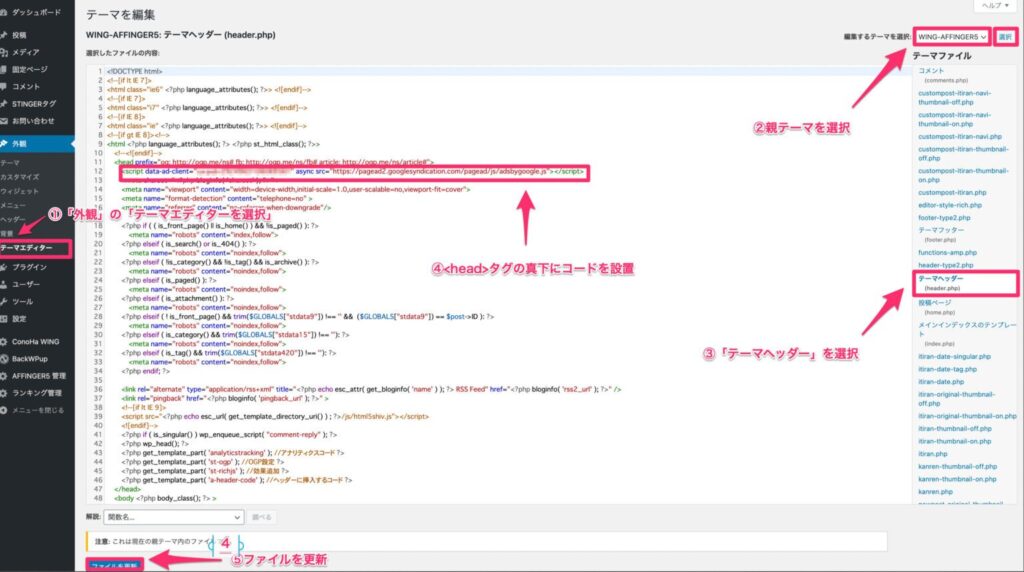Open itiran-date-tag.php file
This screenshot has height=572, width=1024.
coord(948,370)
